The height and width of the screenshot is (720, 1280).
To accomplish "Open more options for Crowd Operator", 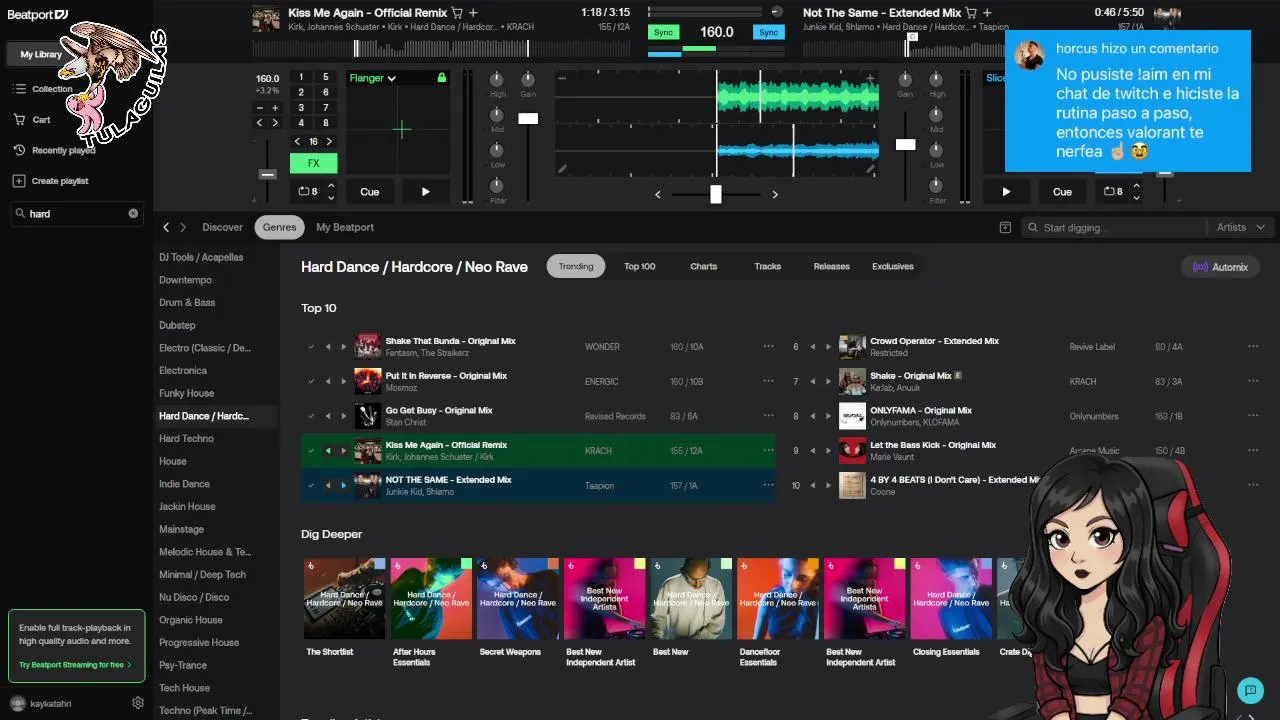I will [1253, 347].
